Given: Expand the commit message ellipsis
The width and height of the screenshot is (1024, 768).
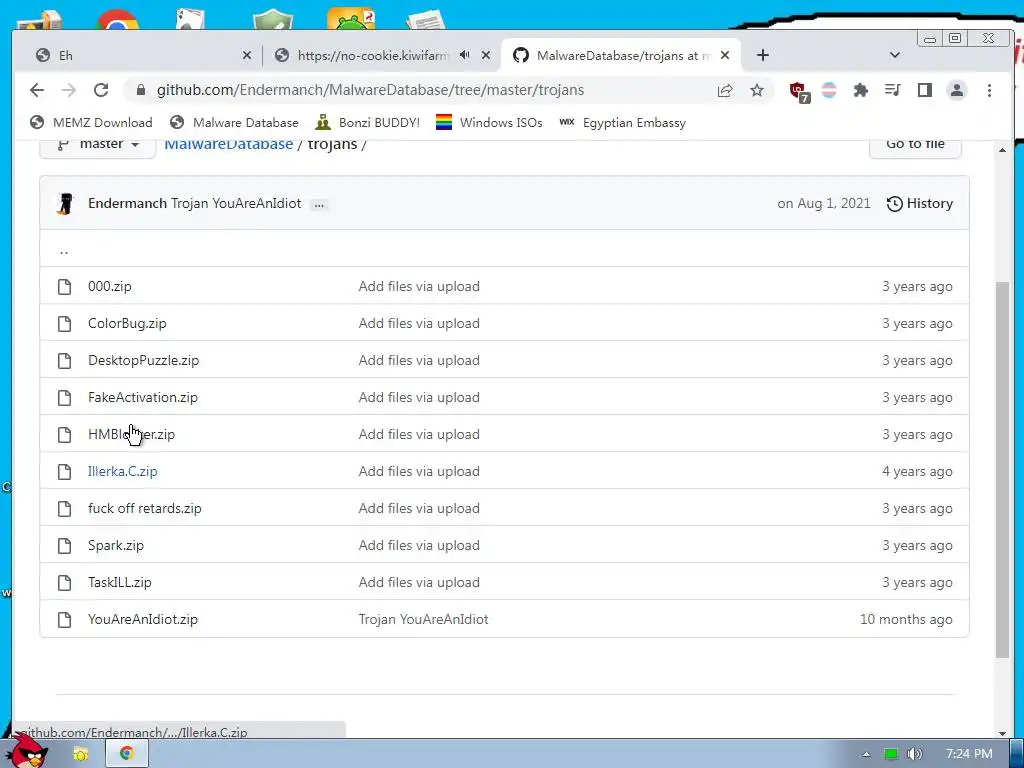Looking at the screenshot, I should tap(319, 204).
